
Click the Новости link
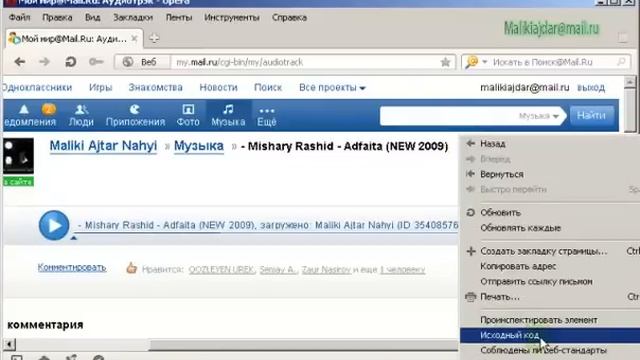pyautogui.click(x=218, y=87)
